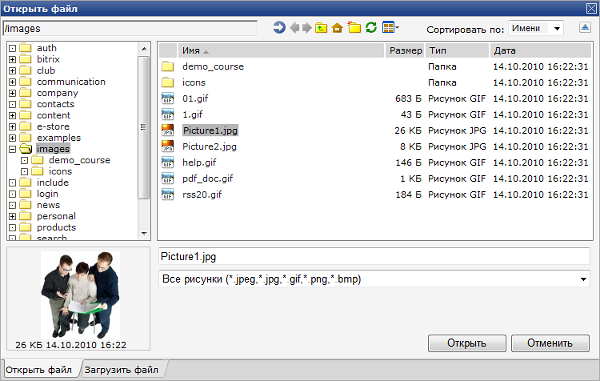Click the GIF icon next to 1.gif
Image resolution: width=600 pixels, height=381 pixels.
[x=168, y=114]
